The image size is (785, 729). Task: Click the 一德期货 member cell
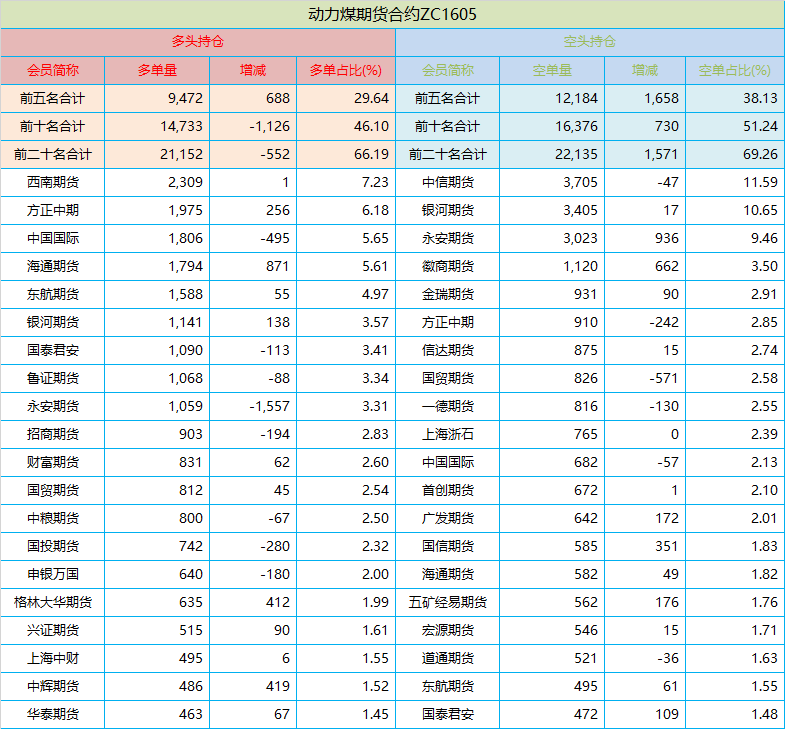click(x=448, y=407)
